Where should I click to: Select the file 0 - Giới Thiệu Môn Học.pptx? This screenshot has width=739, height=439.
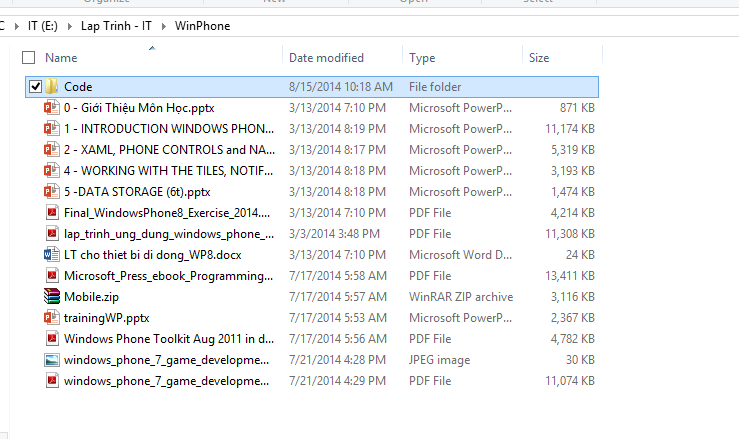[139, 108]
